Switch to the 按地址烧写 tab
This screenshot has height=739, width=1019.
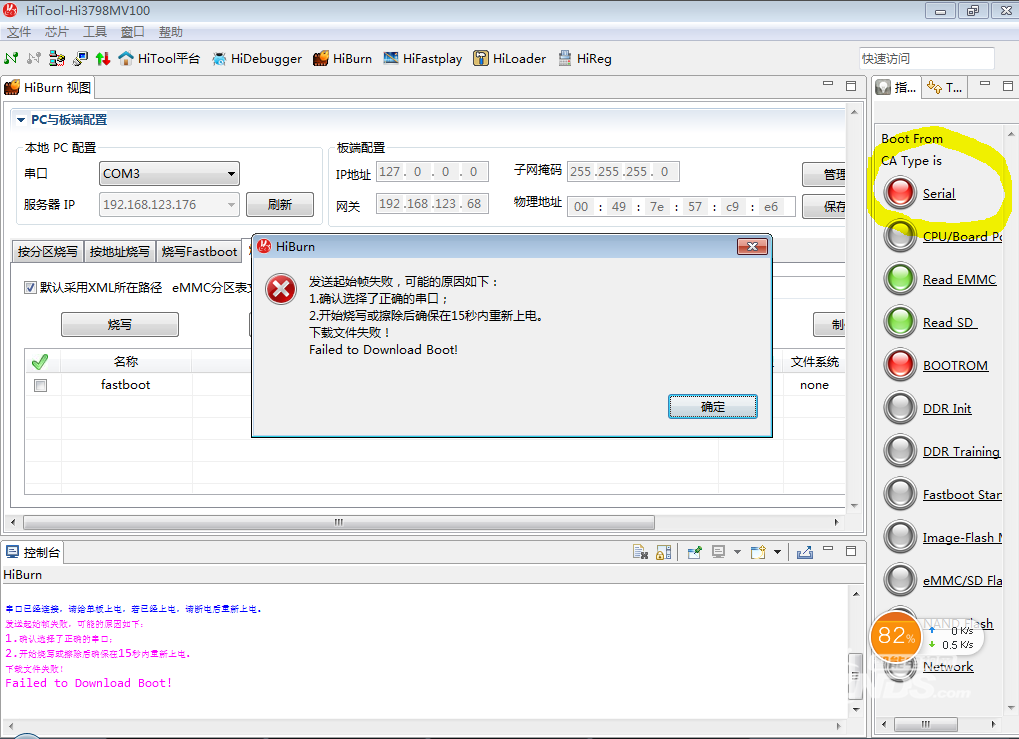point(120,252)
